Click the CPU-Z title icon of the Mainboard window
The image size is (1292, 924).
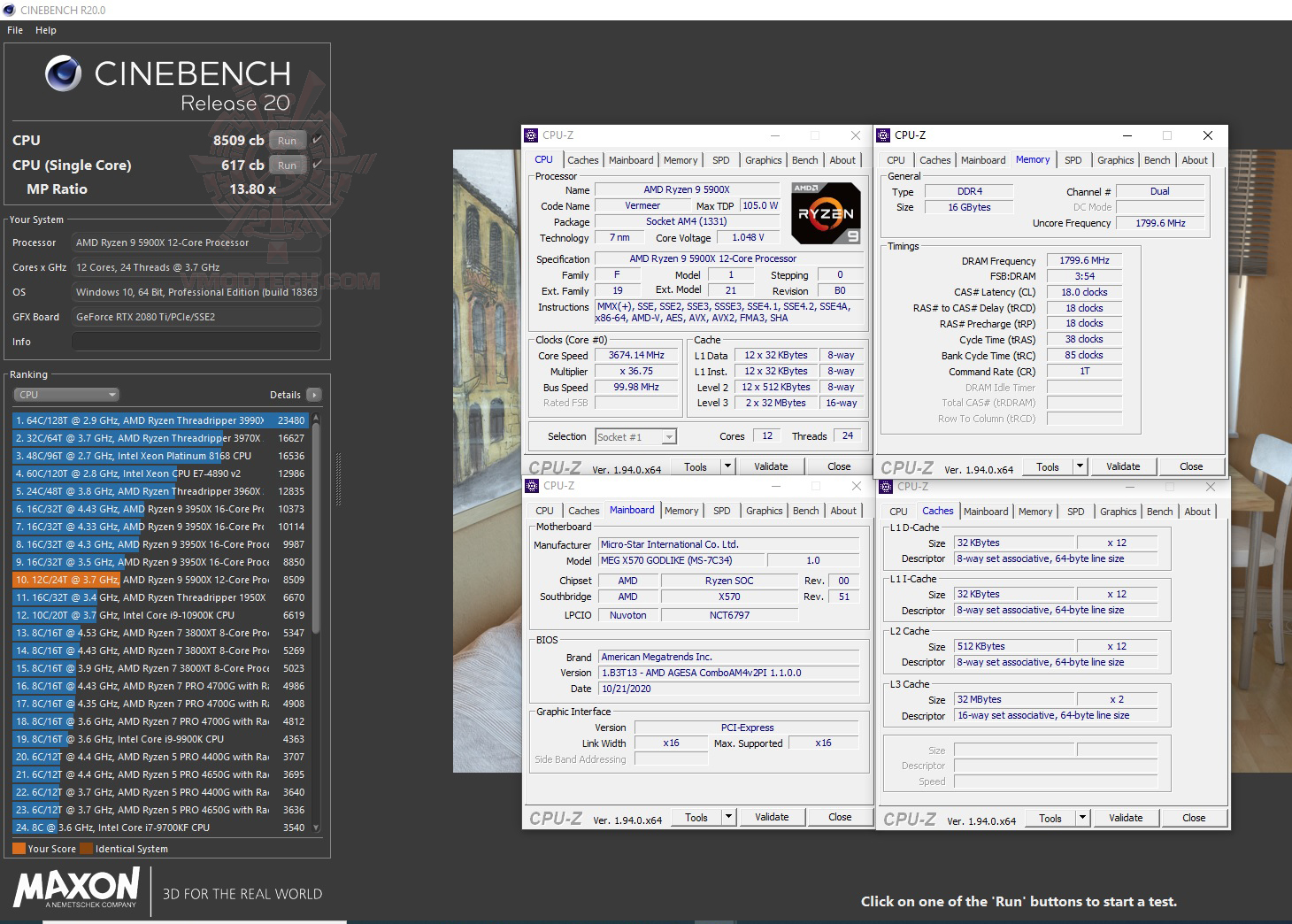pyautogui.click(x=532, y=486)
